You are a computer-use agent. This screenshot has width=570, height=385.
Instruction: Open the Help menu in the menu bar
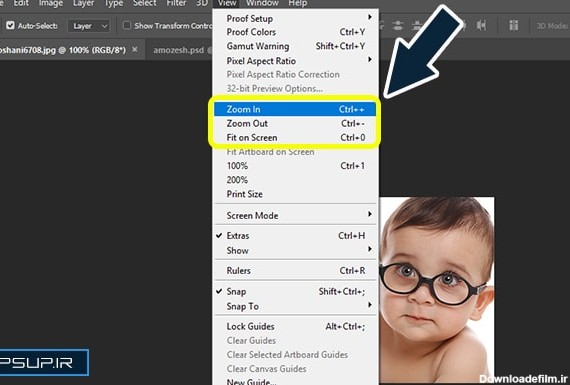297,4
